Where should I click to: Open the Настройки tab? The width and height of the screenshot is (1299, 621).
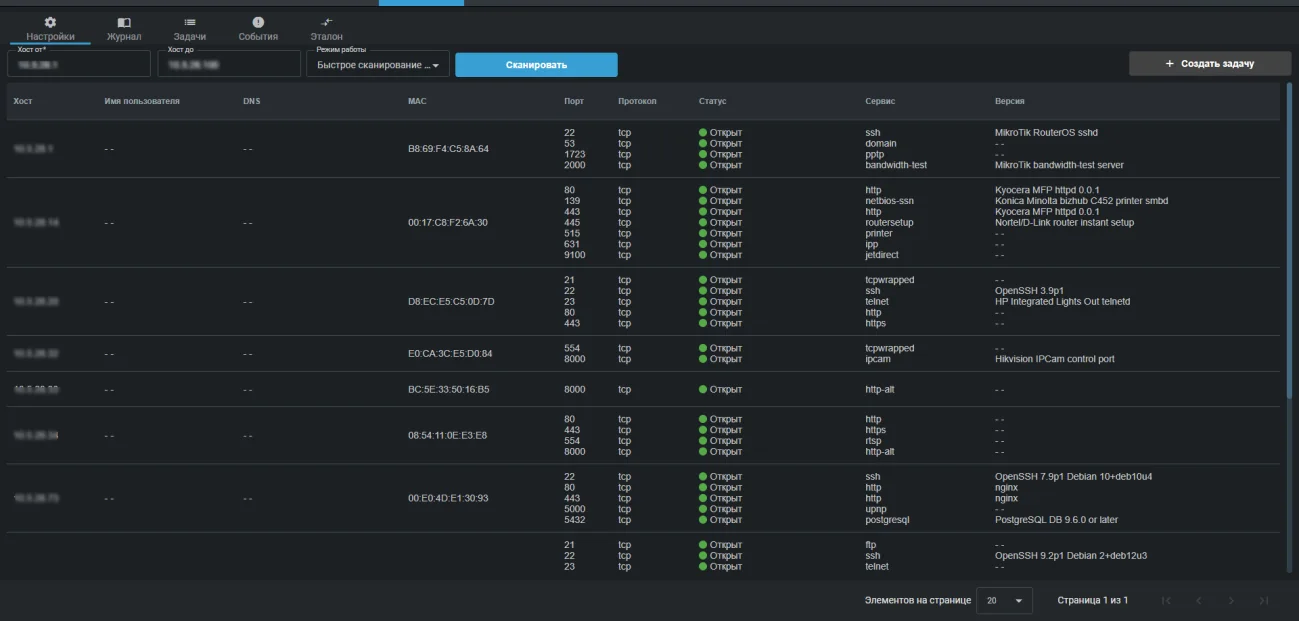pos(50,29)
